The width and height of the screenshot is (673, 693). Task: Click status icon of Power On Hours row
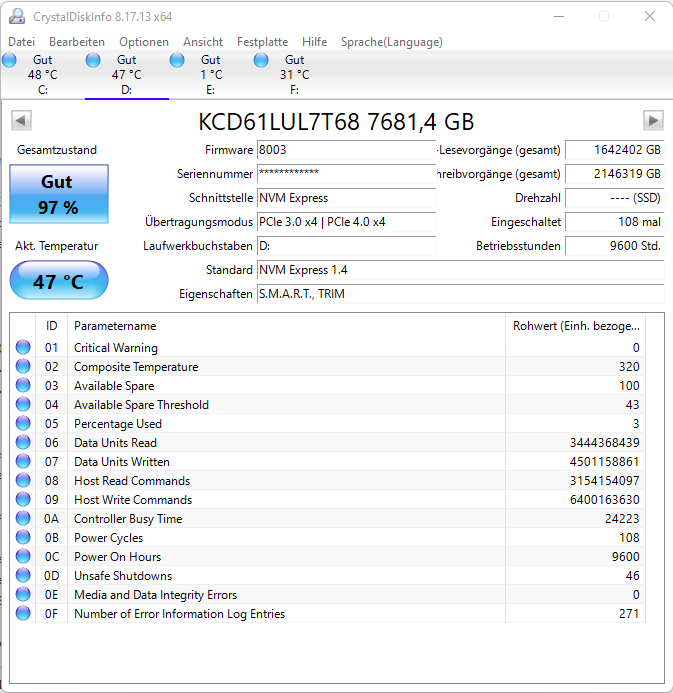tap(23, 556)
